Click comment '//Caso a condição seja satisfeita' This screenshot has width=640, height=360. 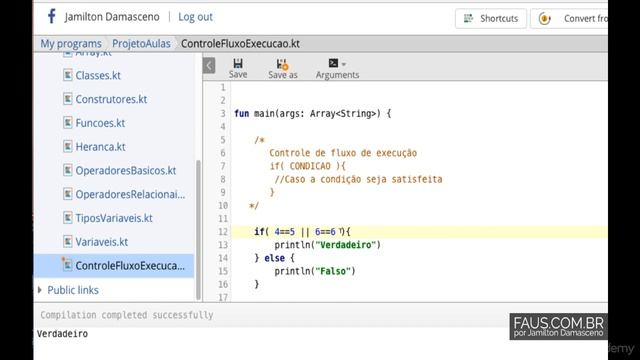[x=358, y=179]
